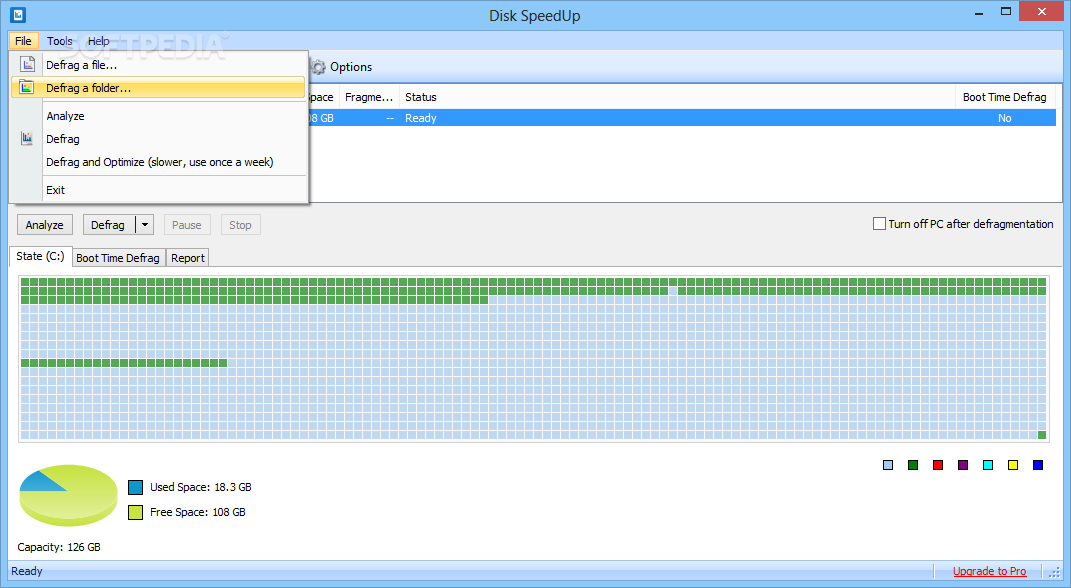The width and height of the screenshot is (1071, 588).
Task: Click the yellow legend color swatch
Action: (x=1013, y=465)
